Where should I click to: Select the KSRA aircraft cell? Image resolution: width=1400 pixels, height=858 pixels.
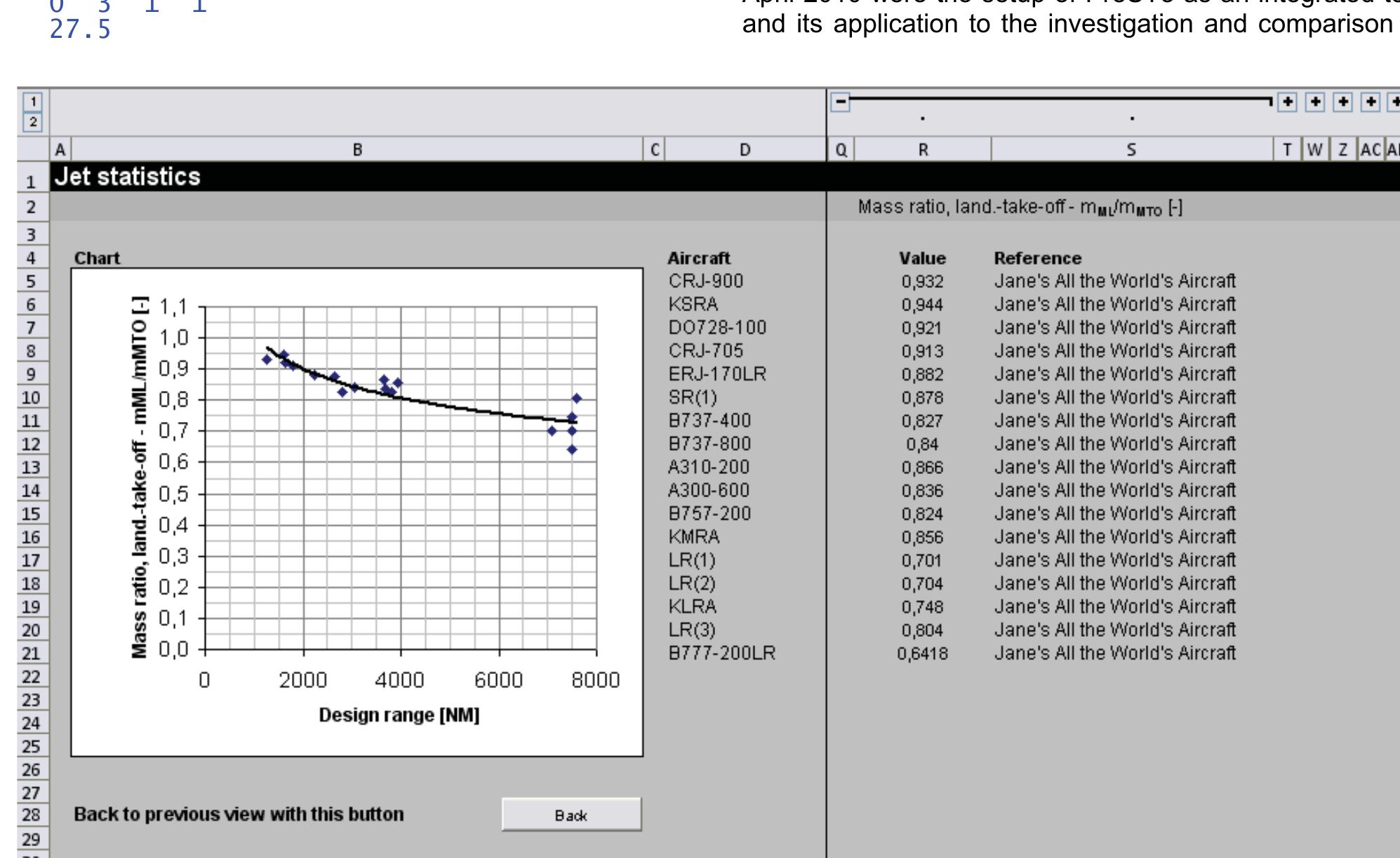[x=693, y=304]
